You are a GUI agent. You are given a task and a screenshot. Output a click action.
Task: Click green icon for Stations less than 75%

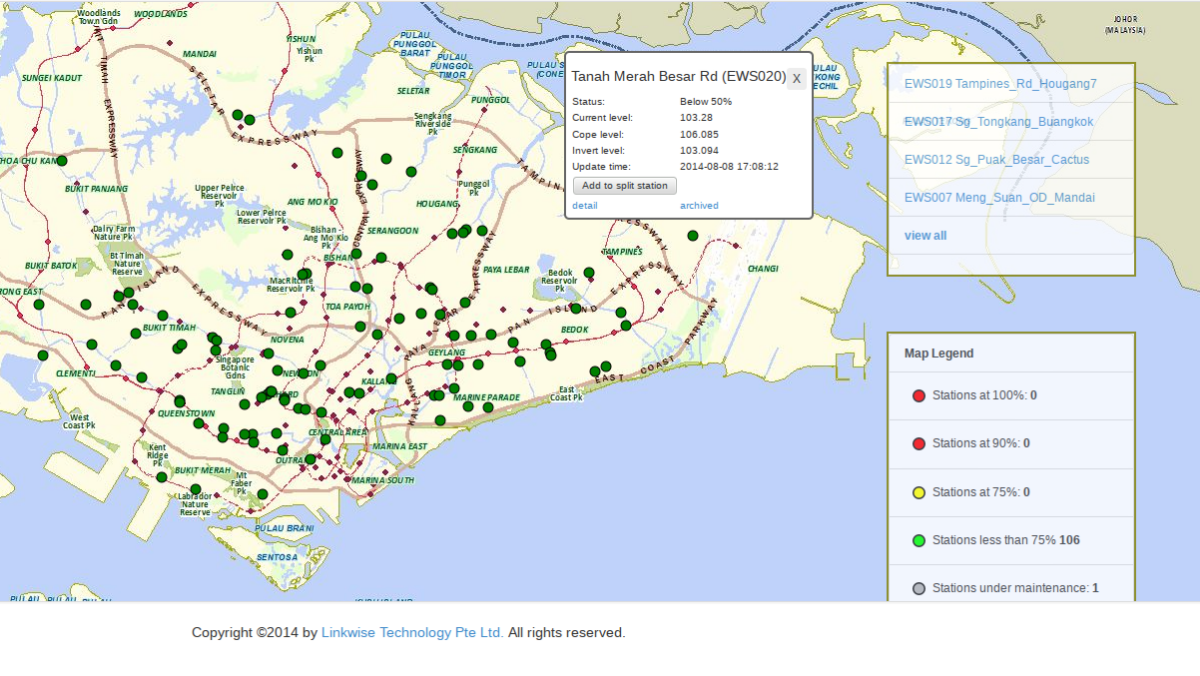pos(919,541)
